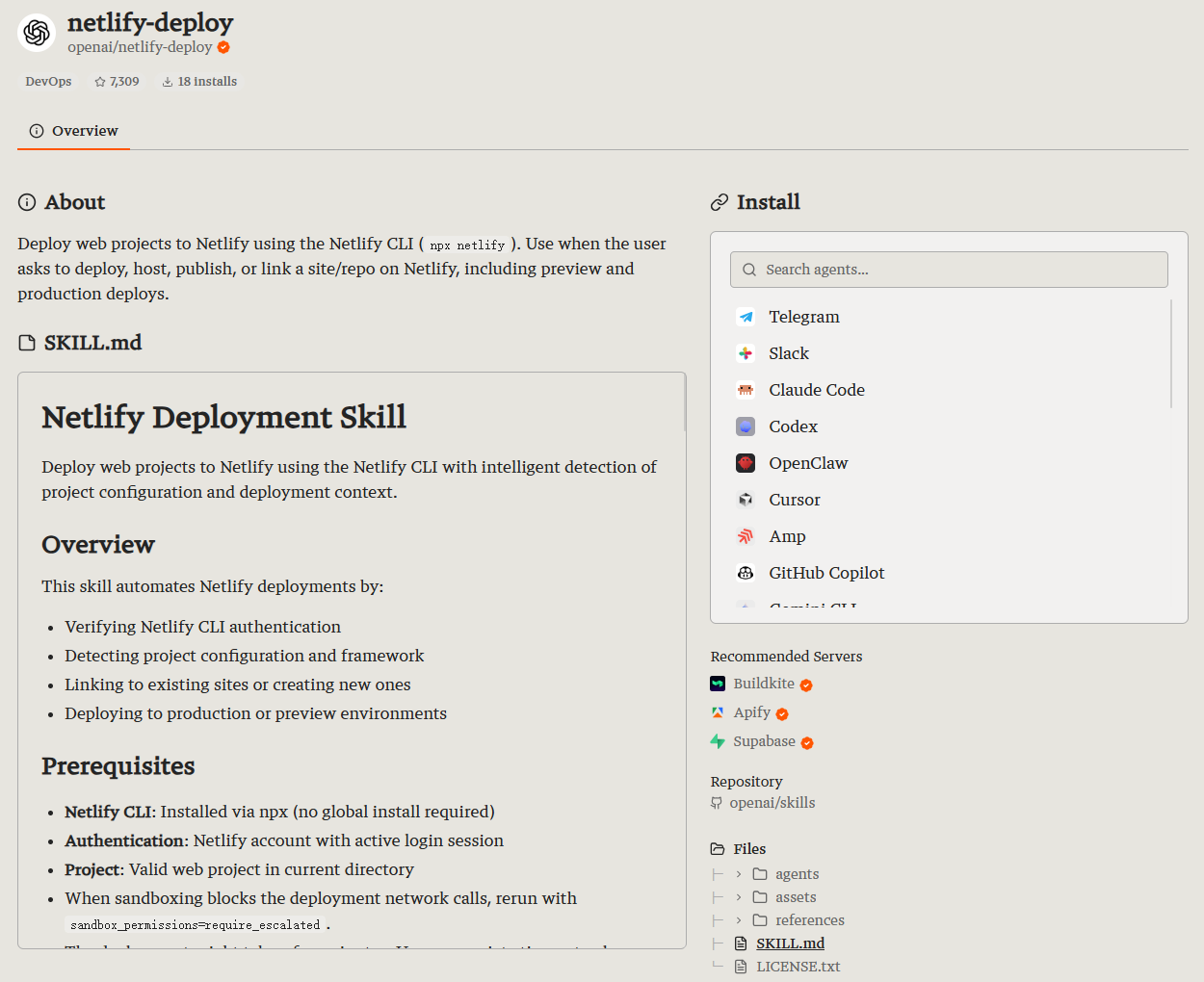Select the Slack agent icon
Screen dimensions: 1204x982
(x=746, y=353)
